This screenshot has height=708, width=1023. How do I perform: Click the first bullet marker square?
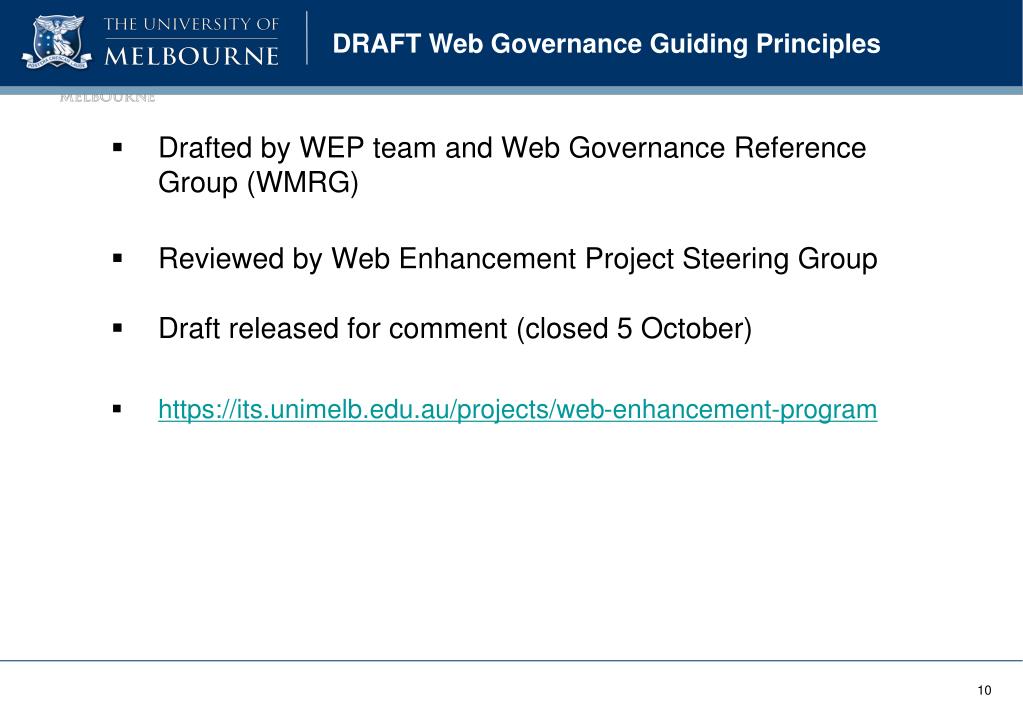click(117, 147)
